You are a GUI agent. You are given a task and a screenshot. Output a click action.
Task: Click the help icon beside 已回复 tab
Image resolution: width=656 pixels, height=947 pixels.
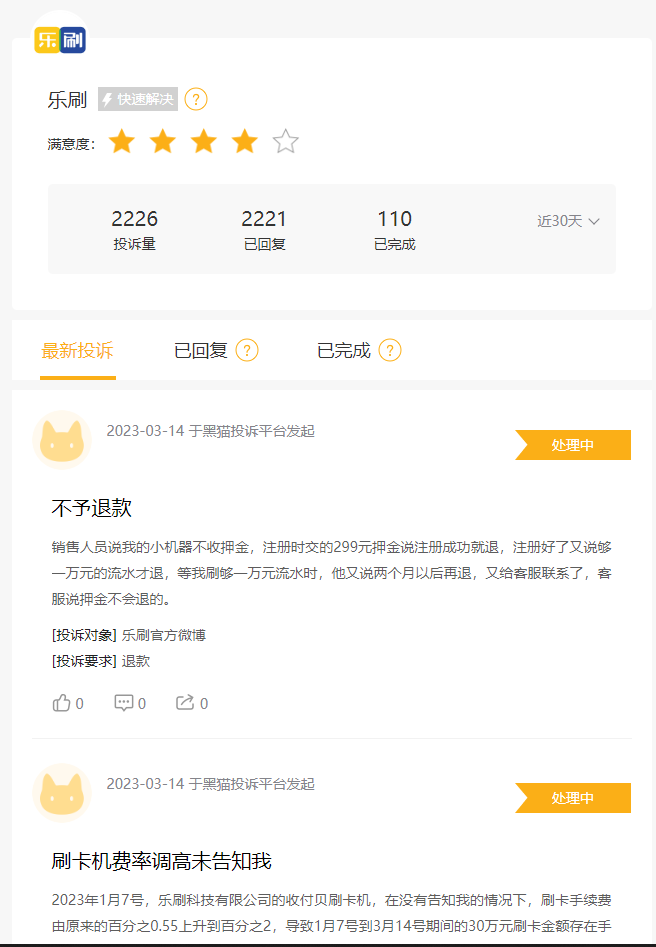coord(246,350)
